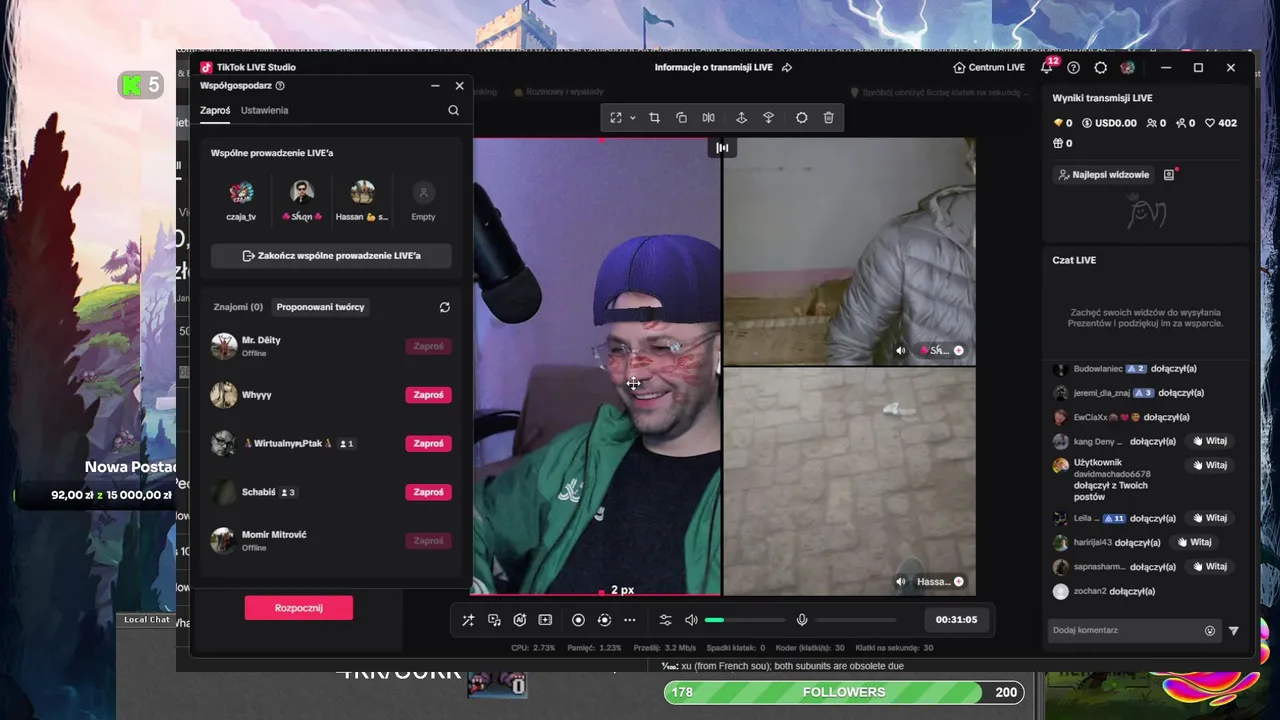
Task: Open Najlepsi widzowie list
Action: click(x=1103, y=174)
